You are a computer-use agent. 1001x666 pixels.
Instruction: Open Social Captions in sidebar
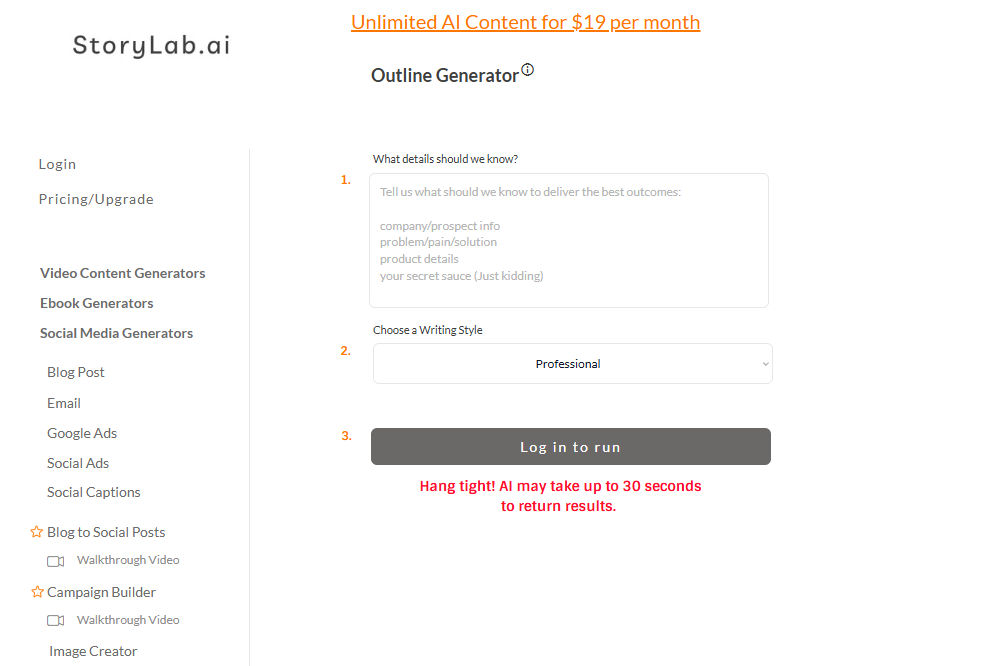point(94,492)
